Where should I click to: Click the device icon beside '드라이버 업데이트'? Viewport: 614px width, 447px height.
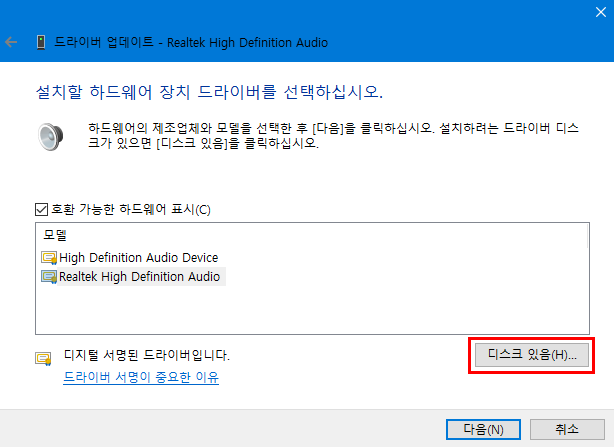(41, 42)
